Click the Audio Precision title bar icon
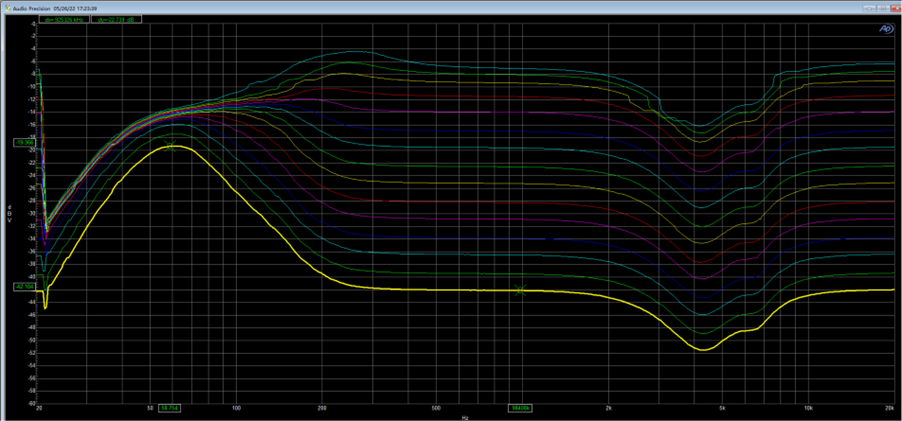902x421 pixels. (7, 9)
